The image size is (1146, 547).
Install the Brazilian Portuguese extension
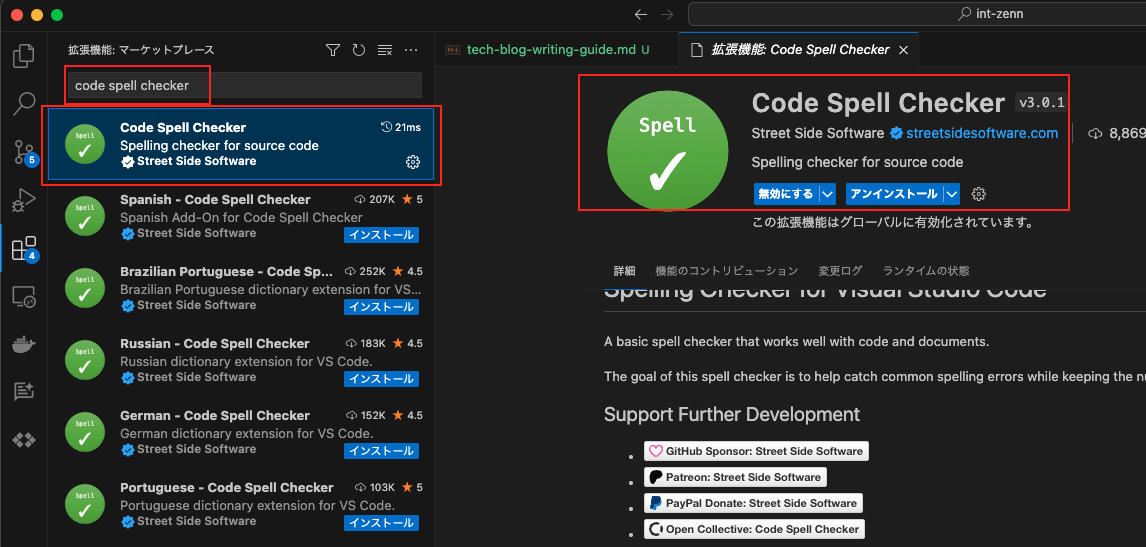[x=382, y=306]
